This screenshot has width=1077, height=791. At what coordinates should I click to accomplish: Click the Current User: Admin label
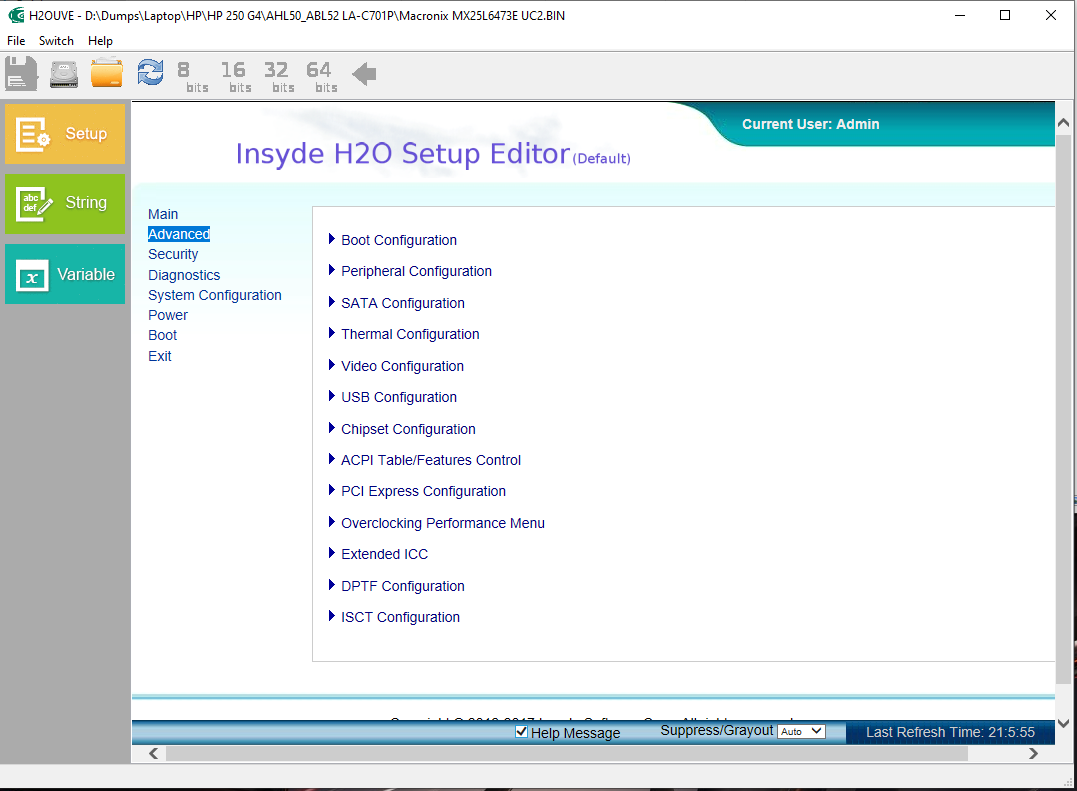pos(810,124)
